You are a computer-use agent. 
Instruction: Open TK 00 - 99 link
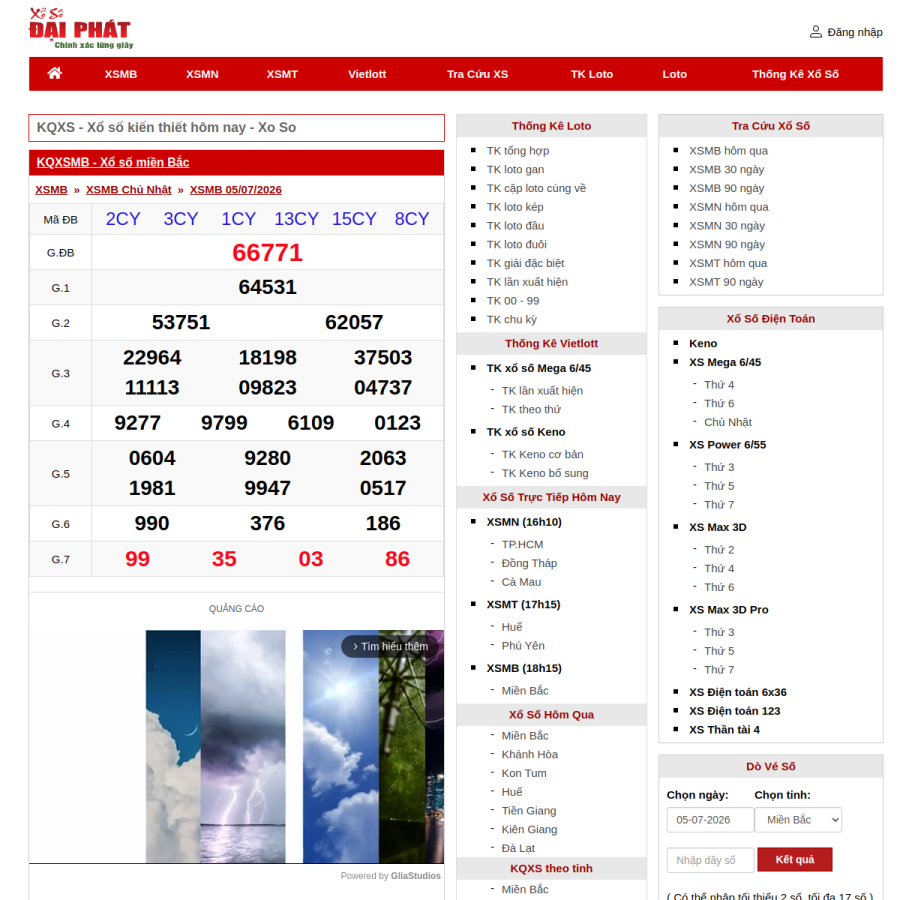pos(513,301)
